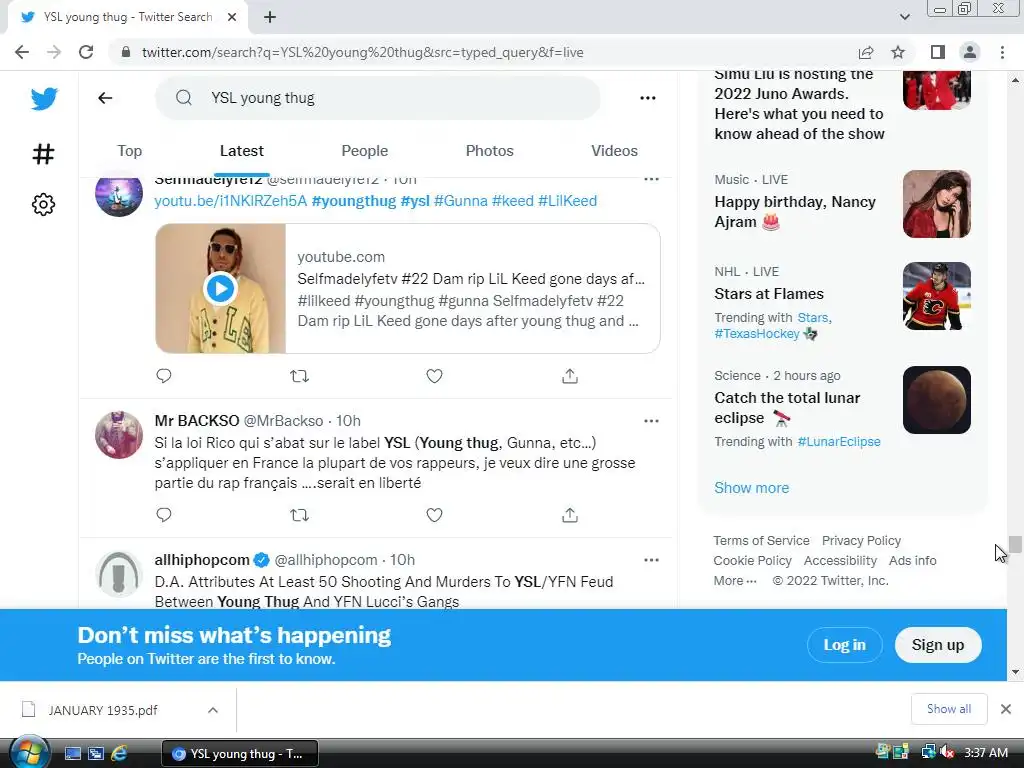Expand the tab search dropdown arrow
The height and width of the screenshot is (768, 1024).
[x=904, y=17]
